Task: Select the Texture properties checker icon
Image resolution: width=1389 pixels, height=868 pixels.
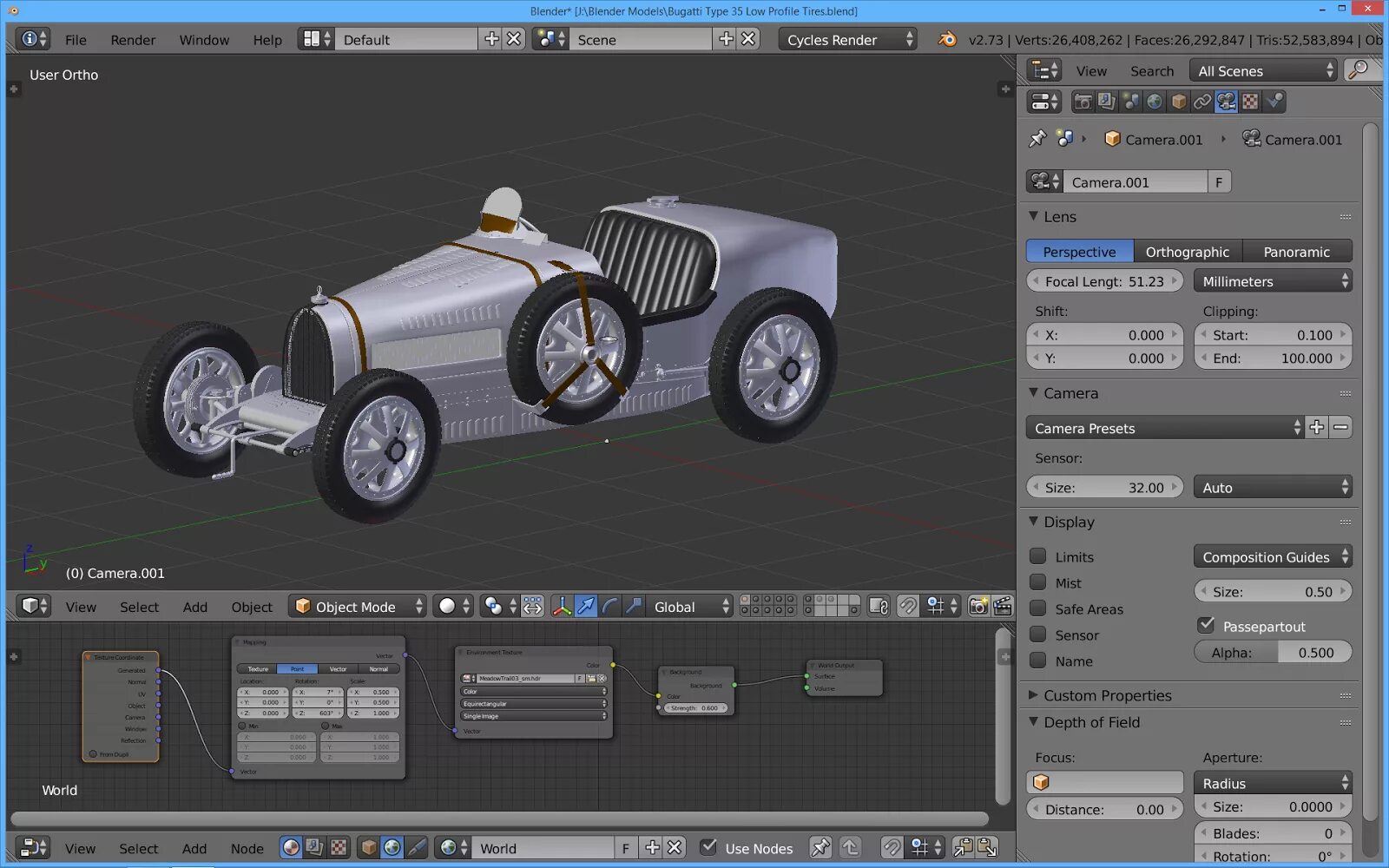Action: coord(1249,102)
